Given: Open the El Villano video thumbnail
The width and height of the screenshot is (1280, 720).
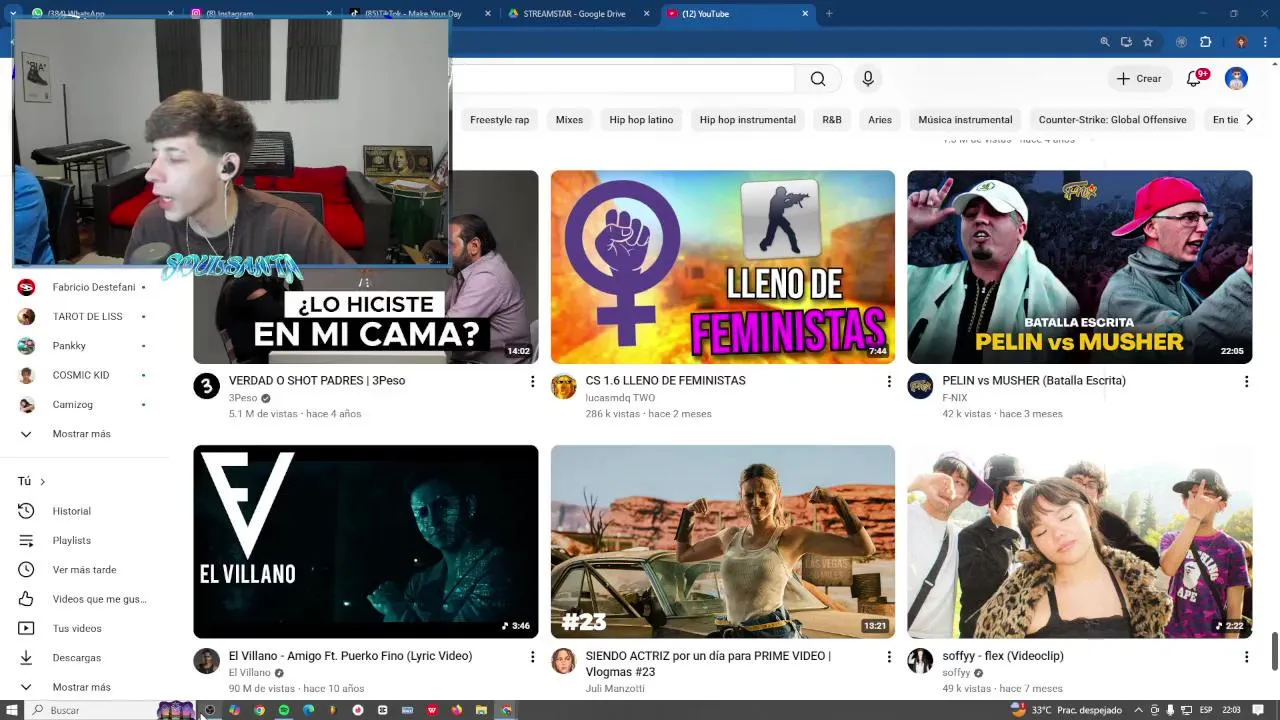Looking at the screenshot, I should (x=365, y=541).
